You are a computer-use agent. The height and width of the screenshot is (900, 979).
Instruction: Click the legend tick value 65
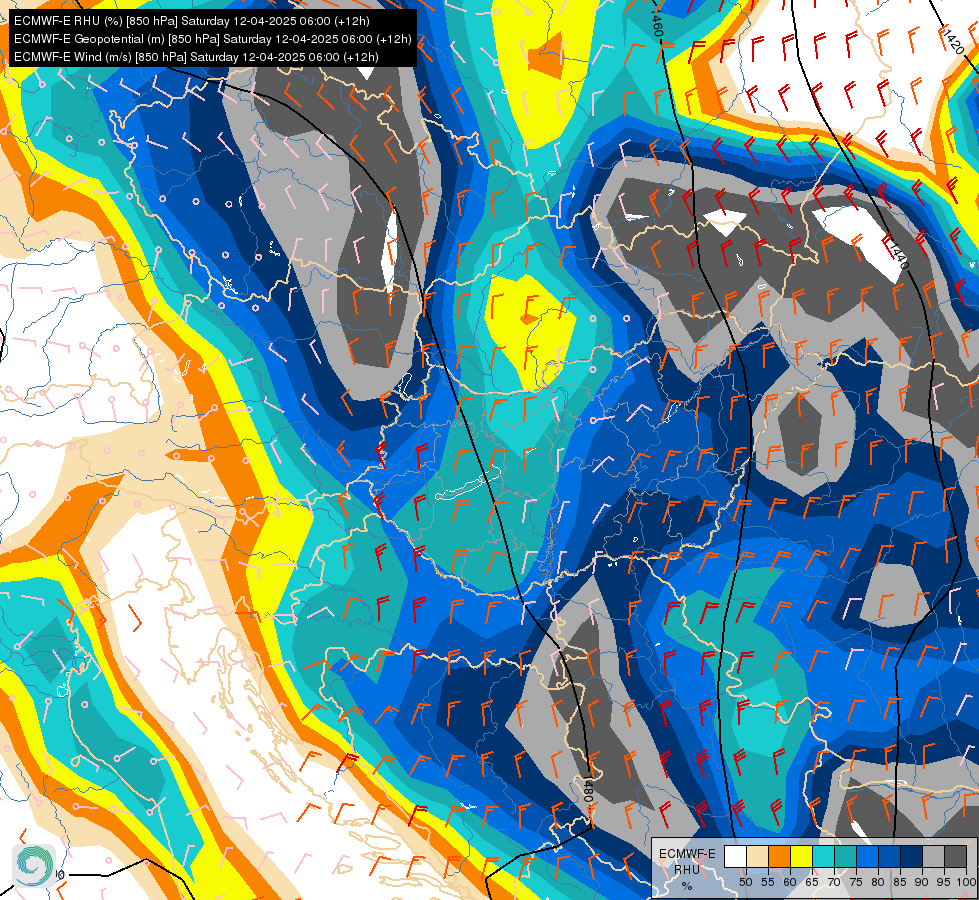click(x=812, y=882)
